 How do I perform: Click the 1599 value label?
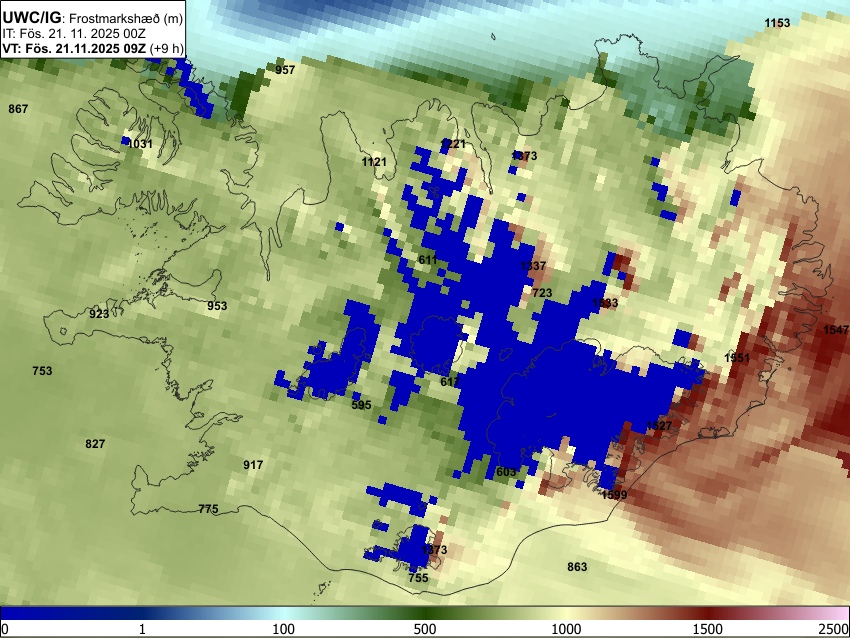point(615,494)
